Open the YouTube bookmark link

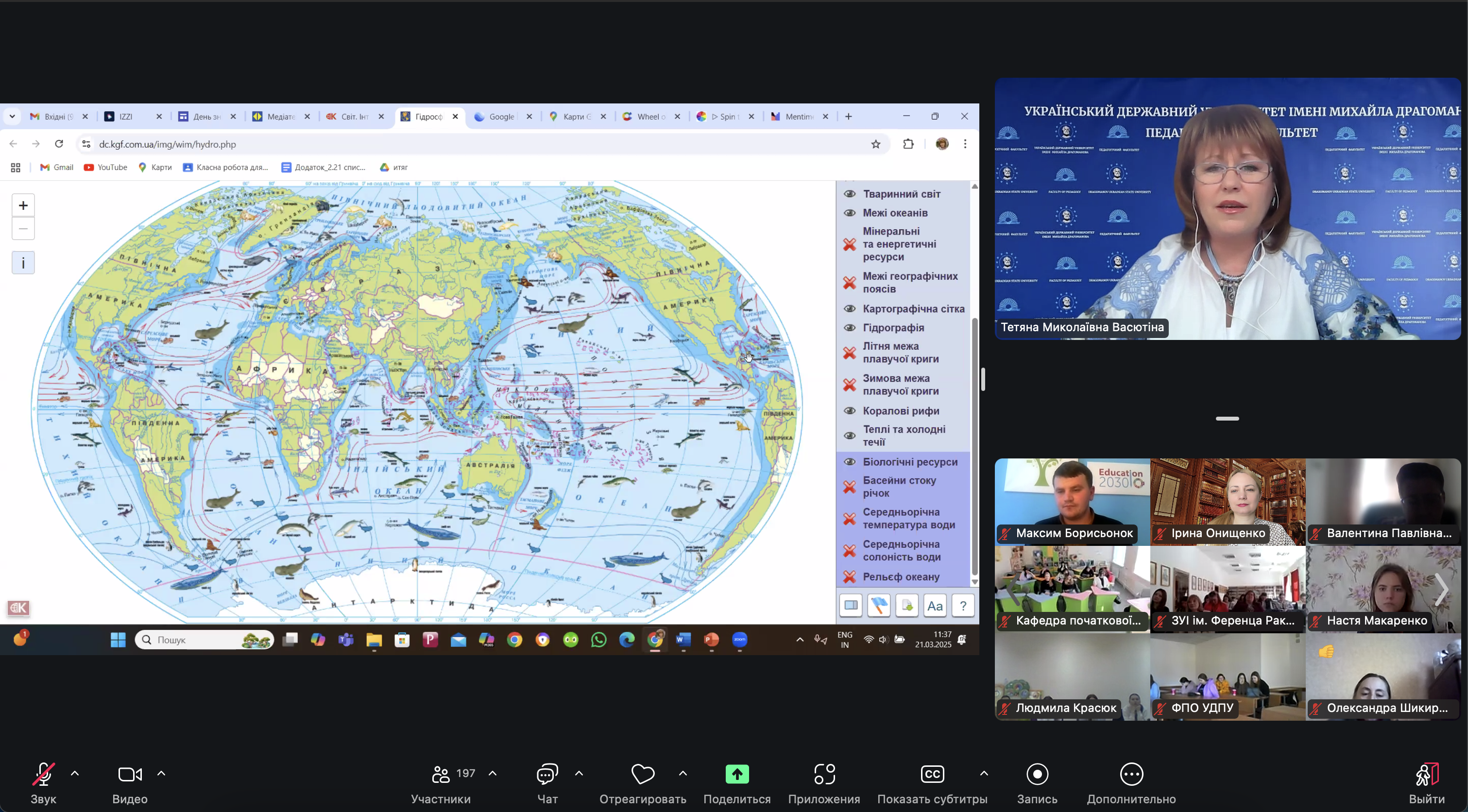(x=105, y=167)
